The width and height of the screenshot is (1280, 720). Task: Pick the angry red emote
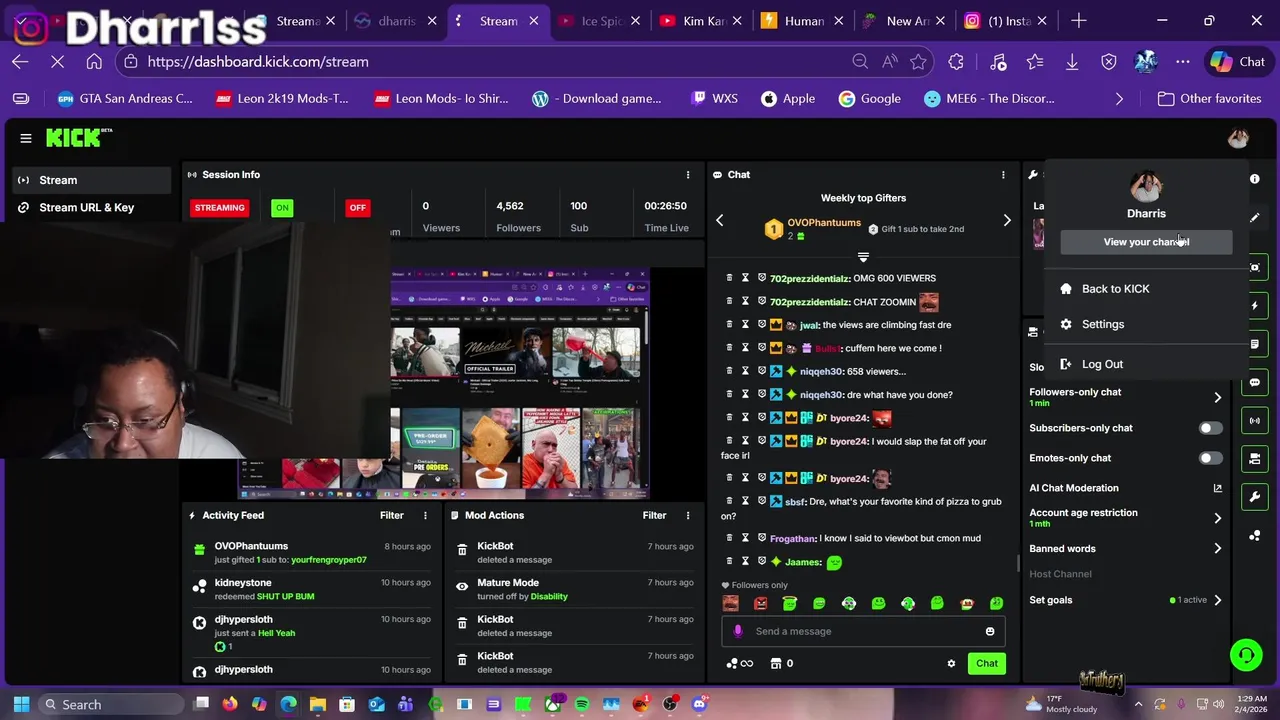pos(761,603)
